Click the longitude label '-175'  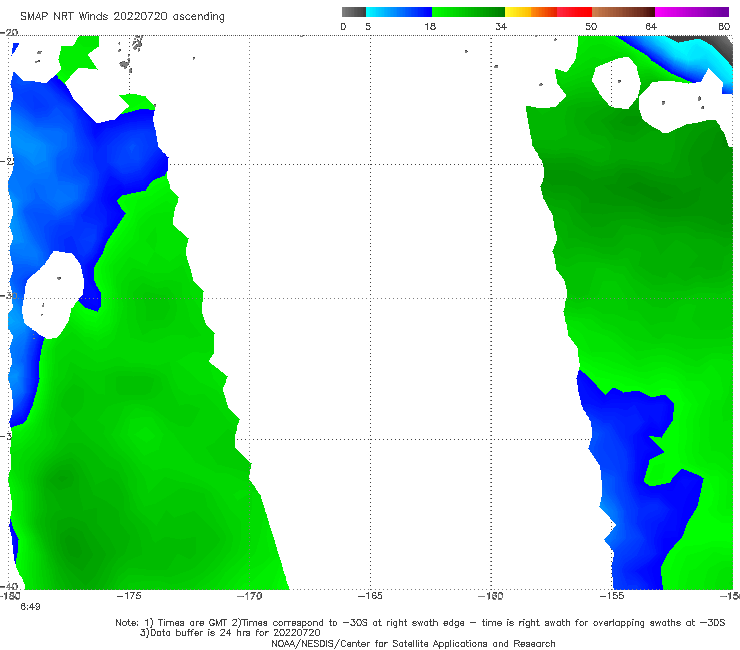point(129,596)
